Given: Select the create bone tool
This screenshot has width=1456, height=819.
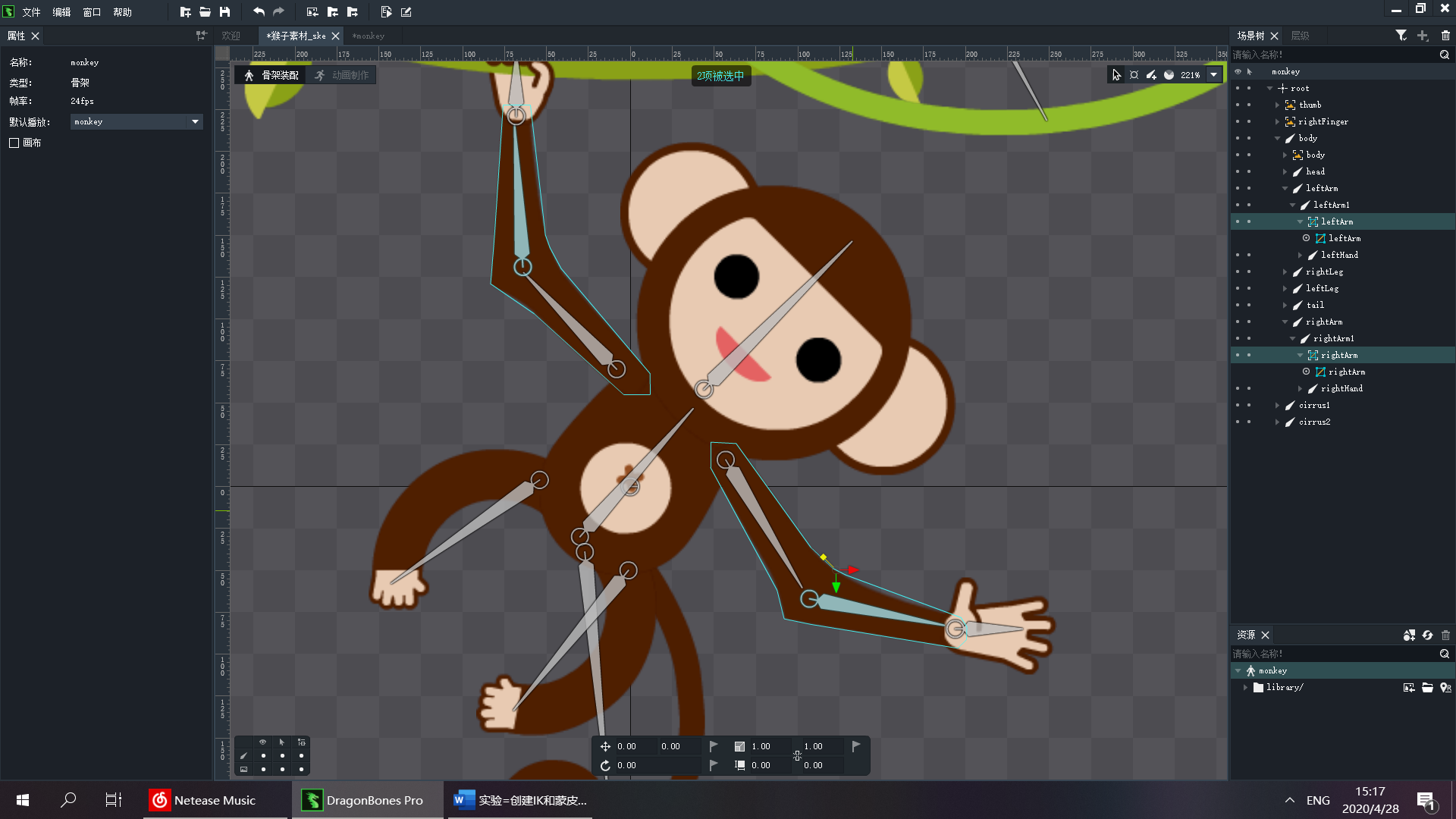Looking at the screenshot, I should tap(1151, 75).
